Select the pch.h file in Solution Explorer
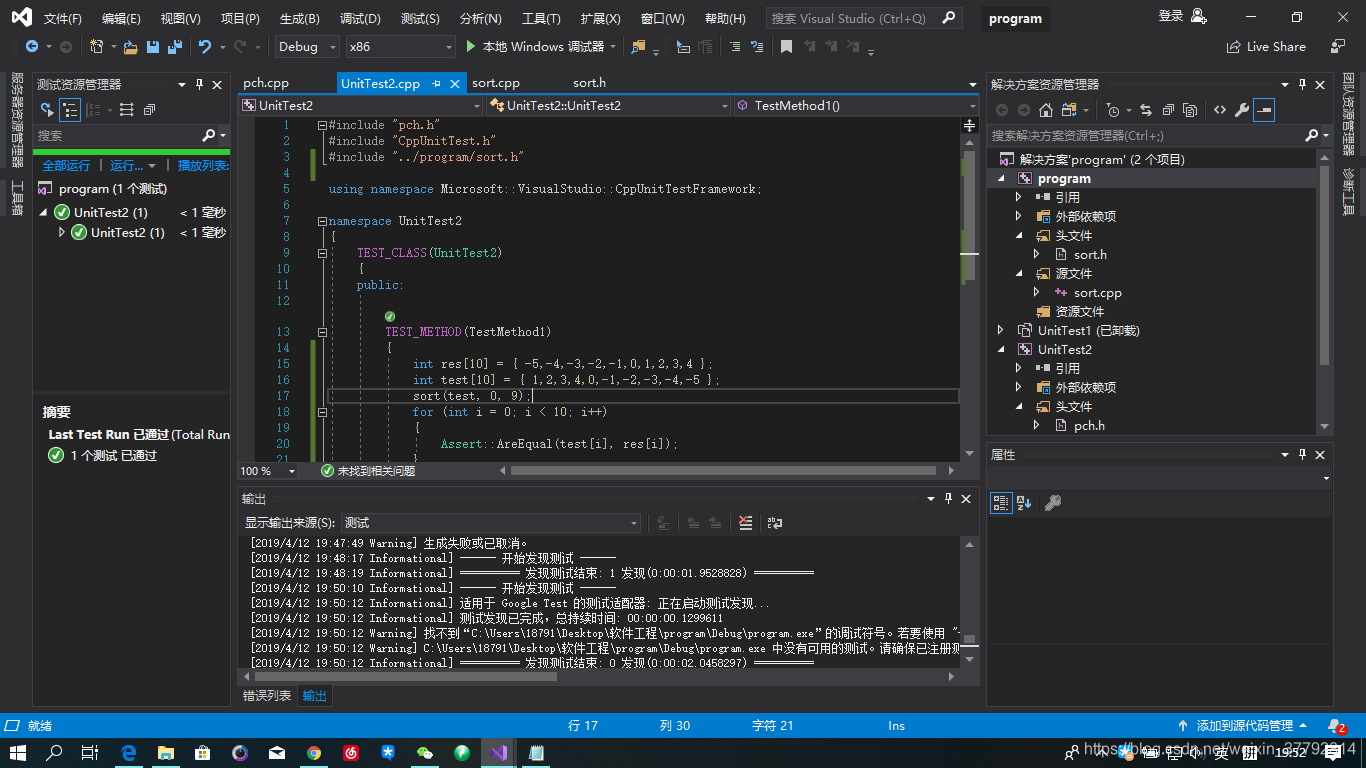The image size is (1366, 768). point(1089,425)
